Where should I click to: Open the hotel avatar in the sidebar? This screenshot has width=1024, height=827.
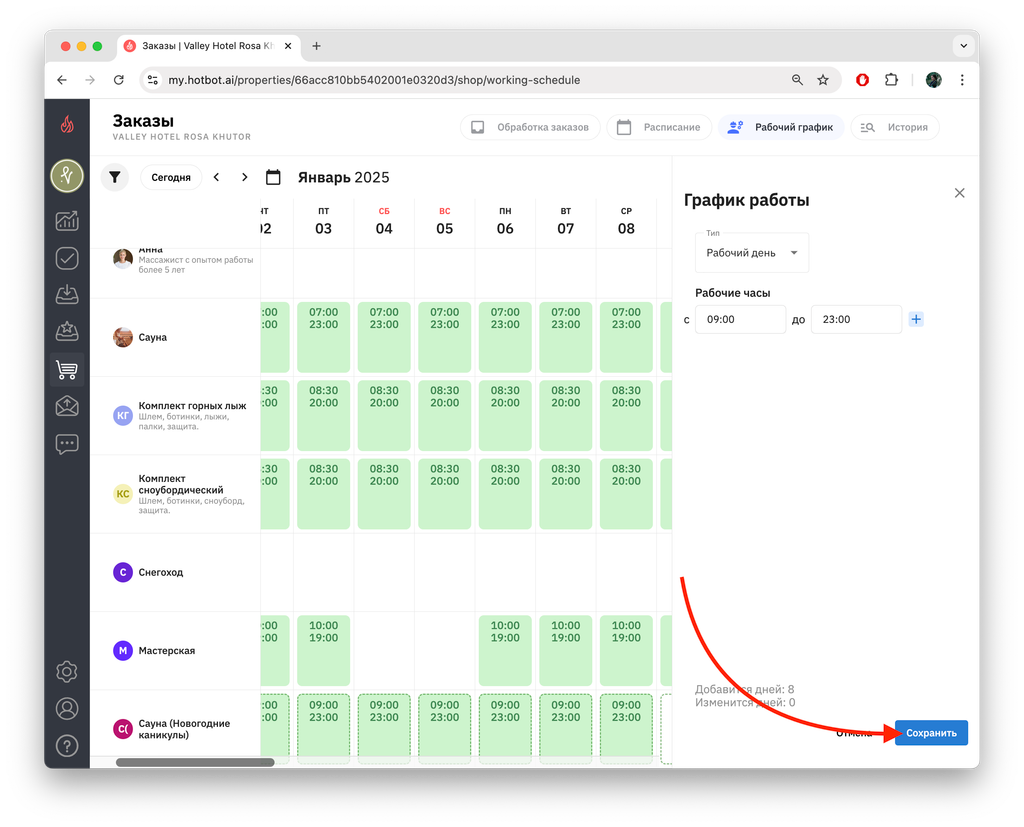point(67,176)
